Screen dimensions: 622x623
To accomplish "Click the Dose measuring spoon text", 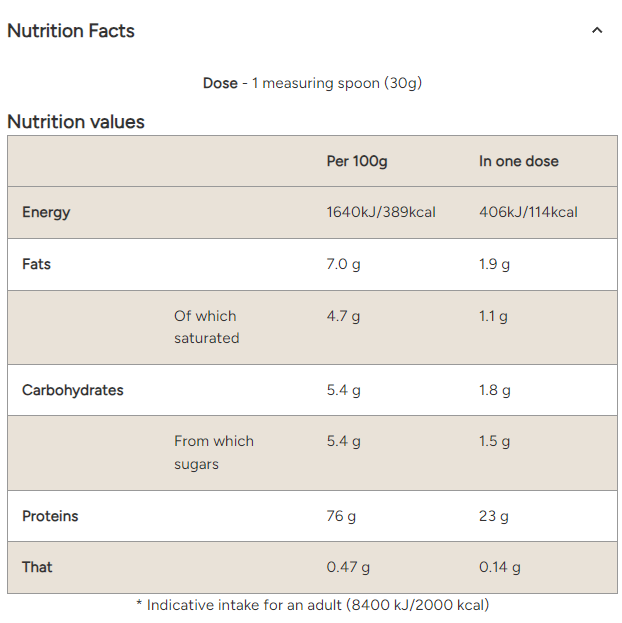I will (x=312, y=83).
